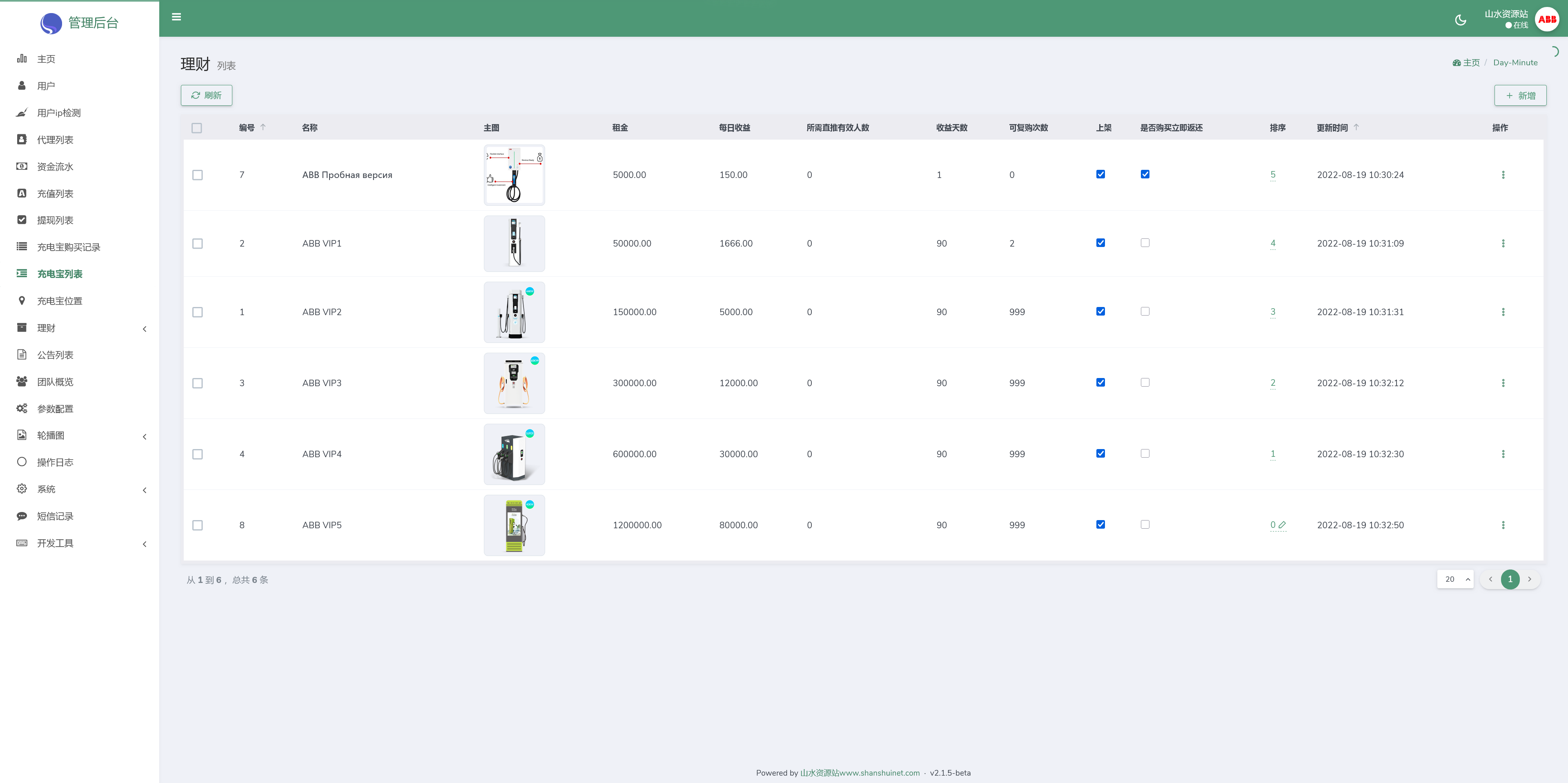The width and height of the screenshot is (1568, 783).
Task: Click the gears icon for 参数配置
Action: [22, 408]
